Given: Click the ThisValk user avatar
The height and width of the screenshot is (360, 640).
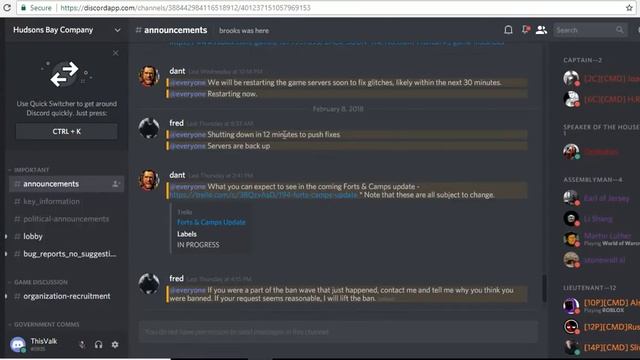Looking at the screenshot, I should 18,344.
